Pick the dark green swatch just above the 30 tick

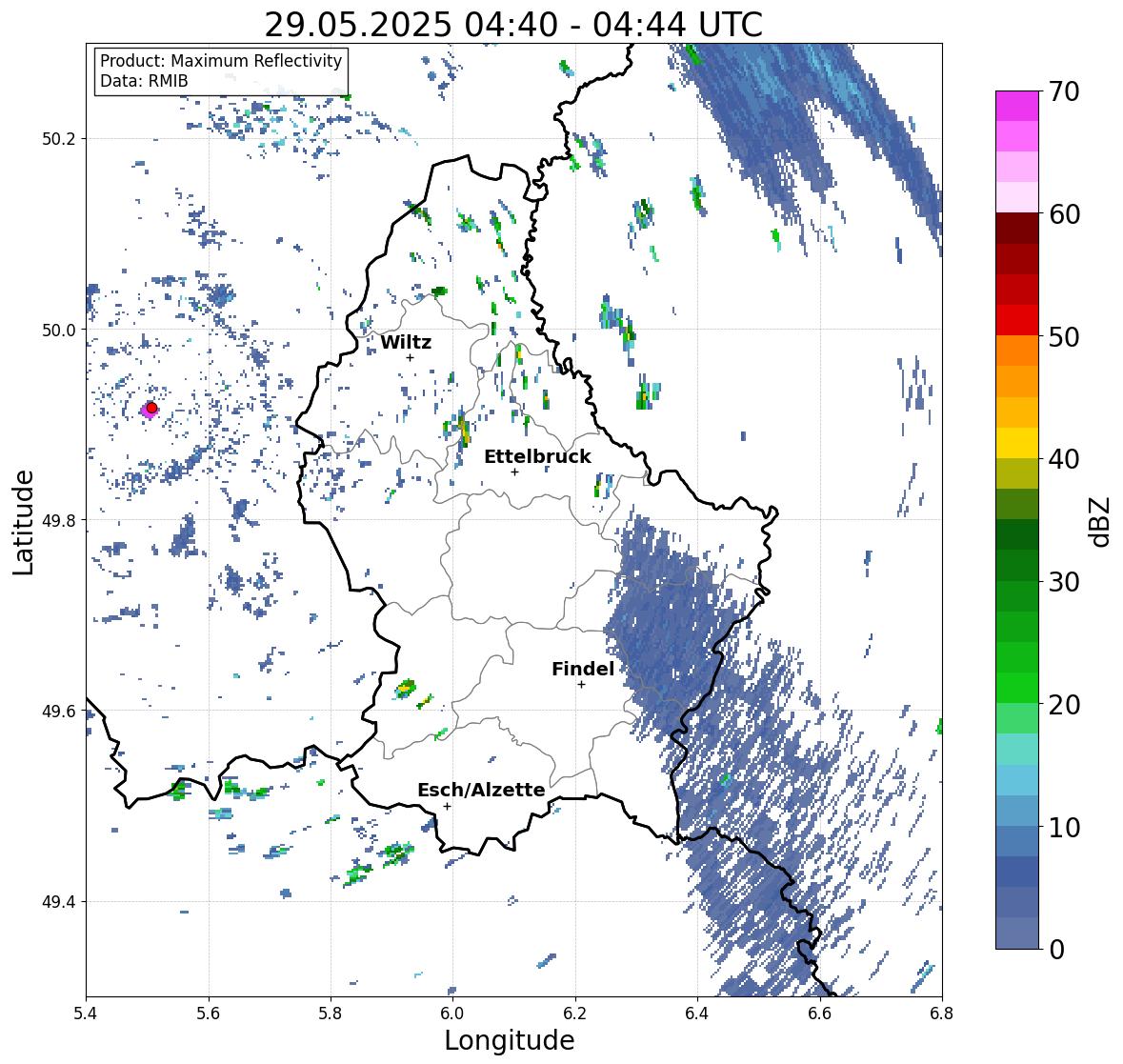click(1017, 566)
